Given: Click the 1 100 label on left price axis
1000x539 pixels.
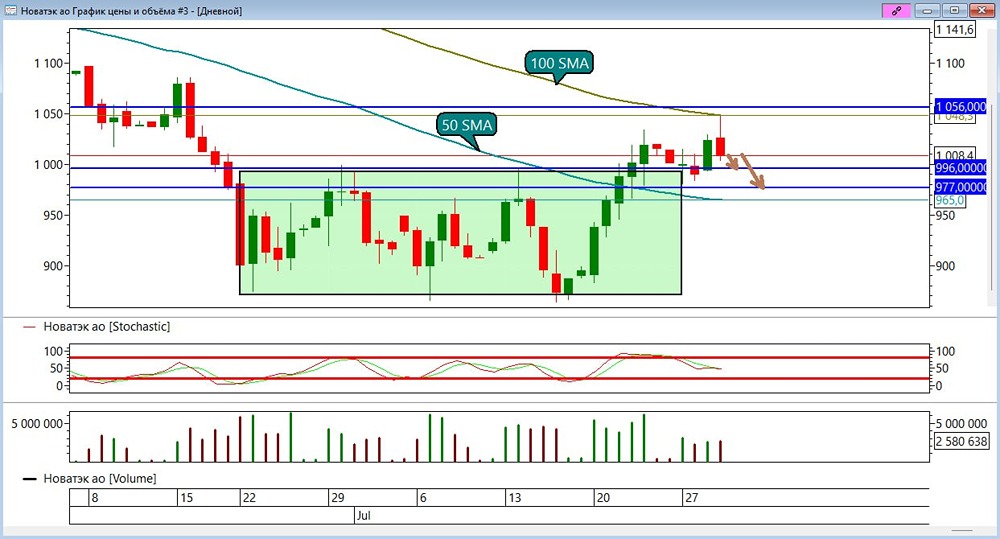Looking at the screenshot, I should (49, 63).
